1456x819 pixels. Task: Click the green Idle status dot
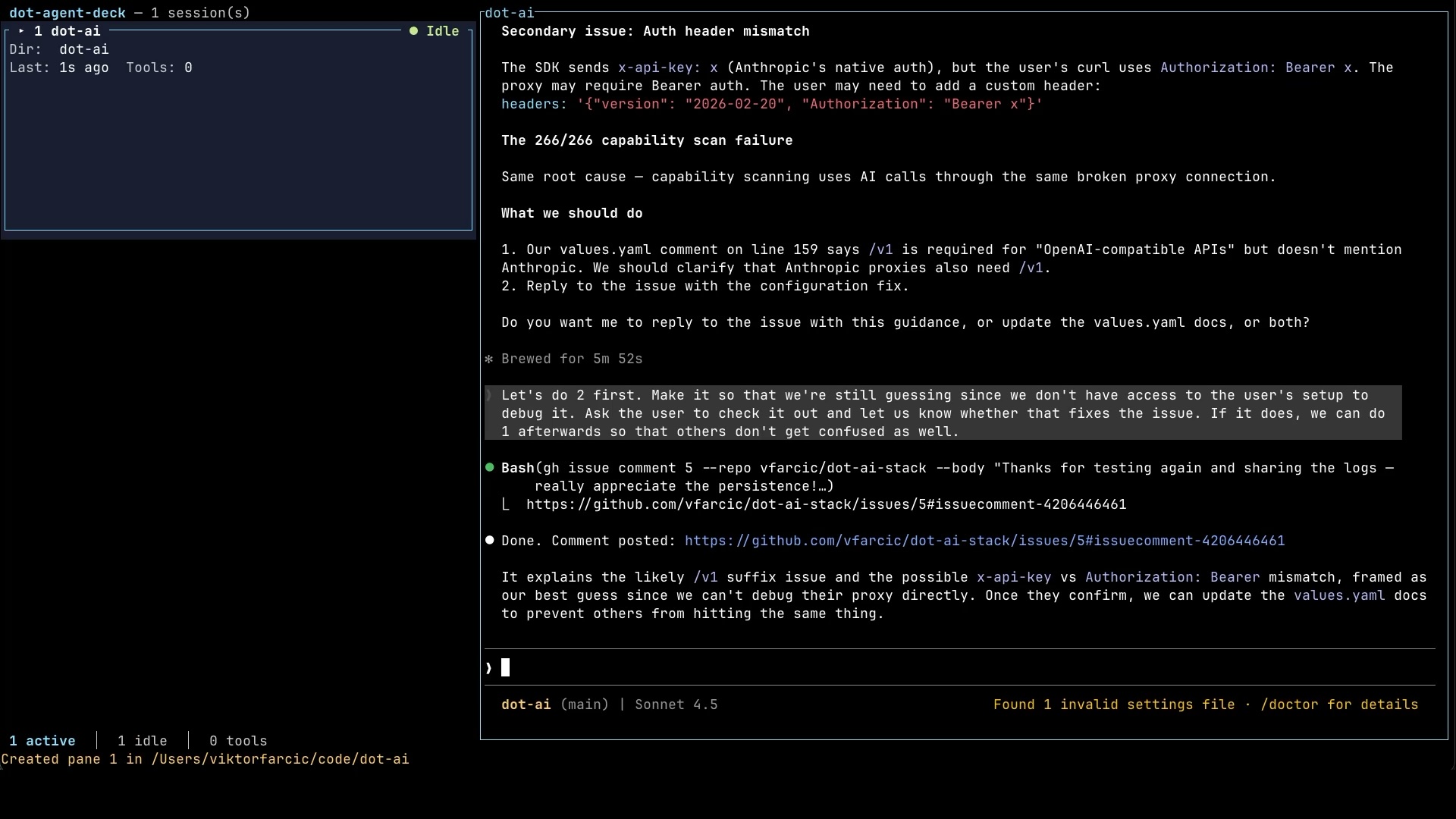point(413,31)
